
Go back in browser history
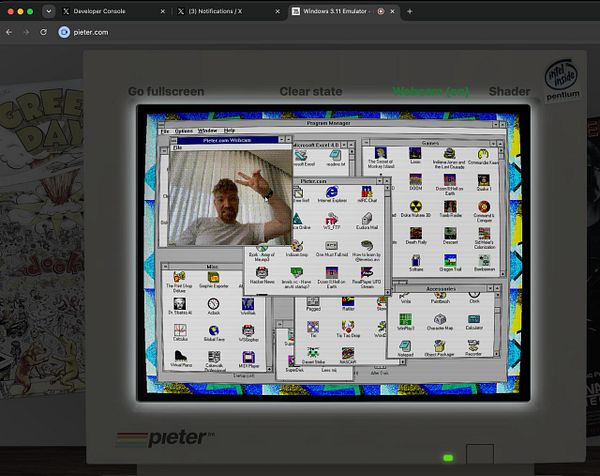tap(9, 33)
